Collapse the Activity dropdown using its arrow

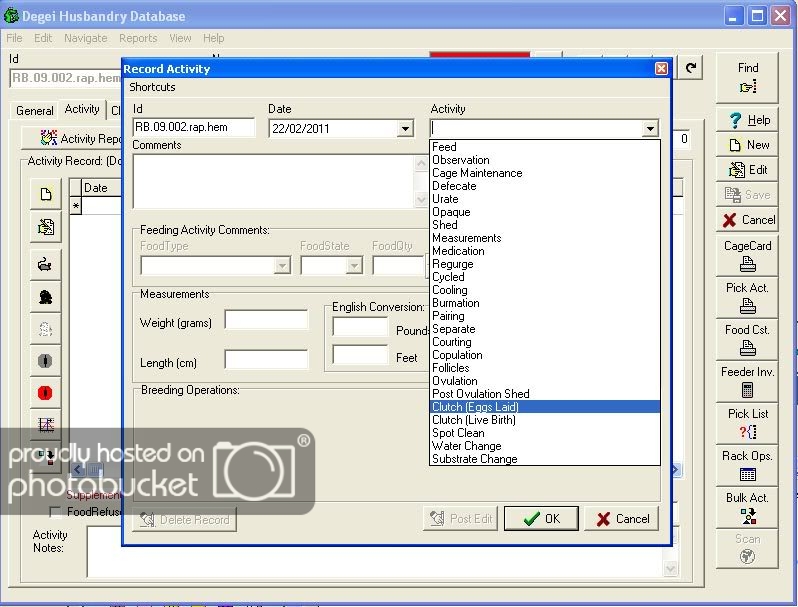650,129
